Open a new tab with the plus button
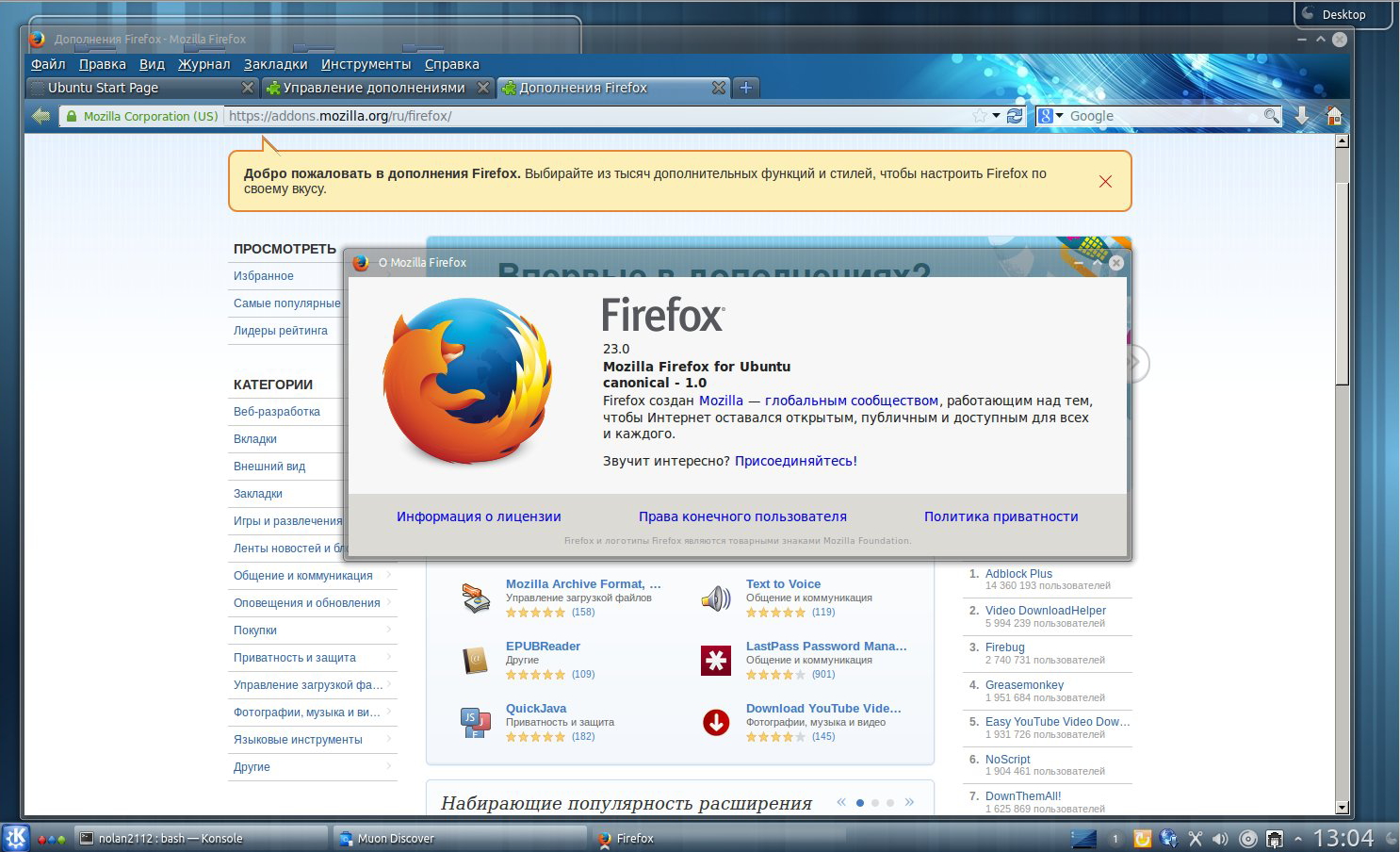 [x=746, y=88]
